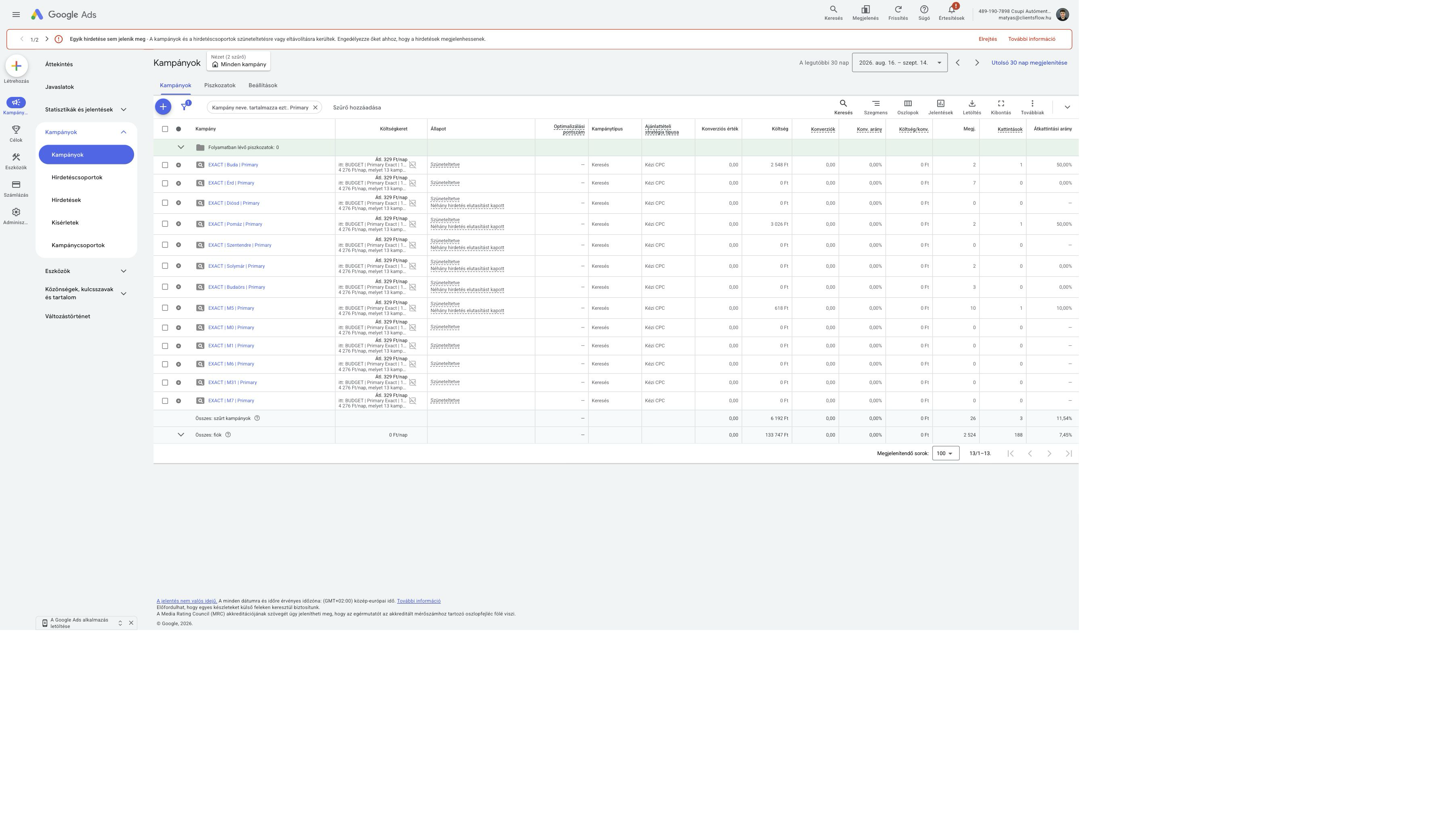Image resolution: width=1438 pixels, height=840 pixels.
Task: Expand the Eszközök sidebar section
Action: (123, 271)
